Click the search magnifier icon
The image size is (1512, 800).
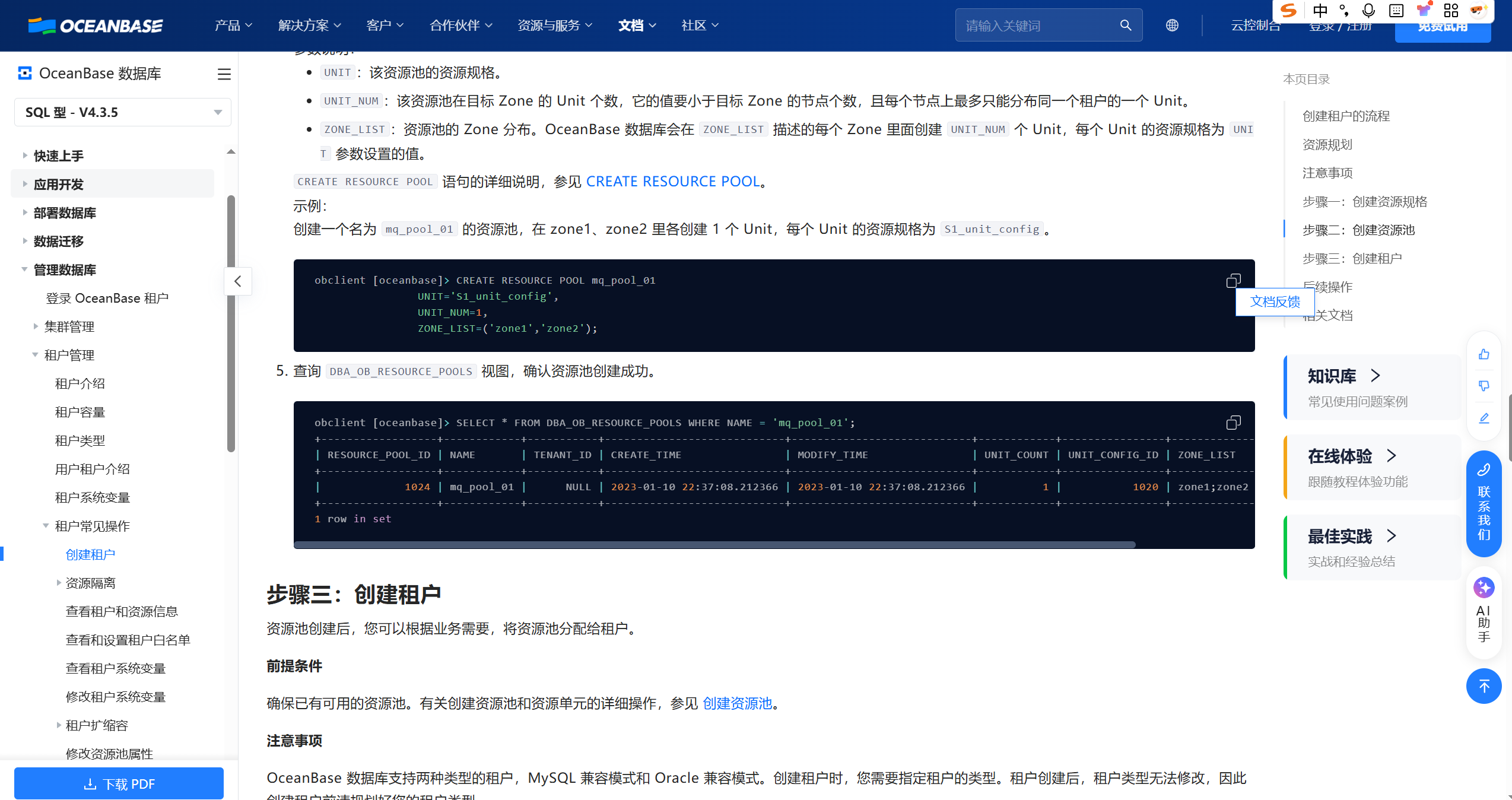coord(1125,26)
